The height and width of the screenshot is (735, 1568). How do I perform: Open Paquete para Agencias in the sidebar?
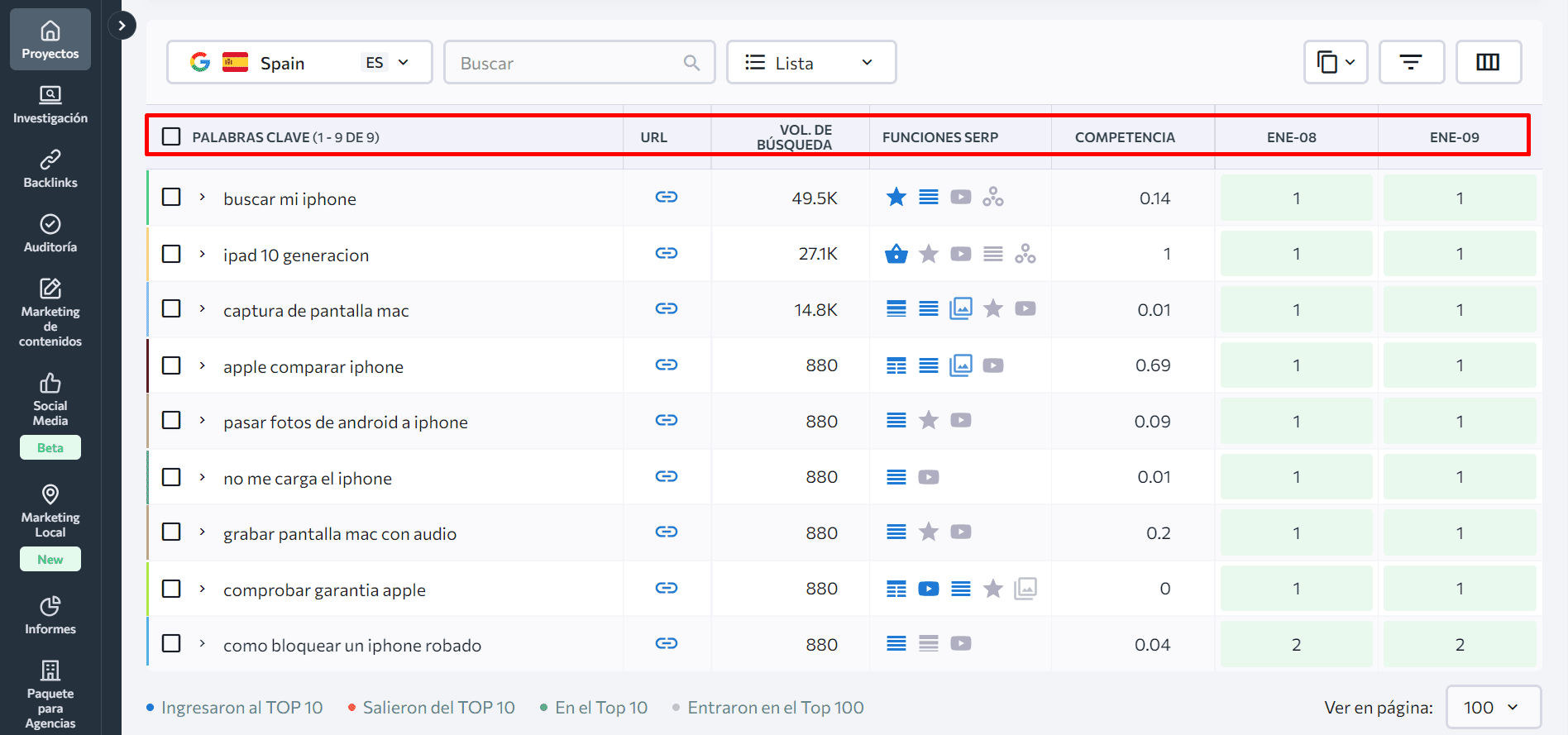[x=50, y=694]
